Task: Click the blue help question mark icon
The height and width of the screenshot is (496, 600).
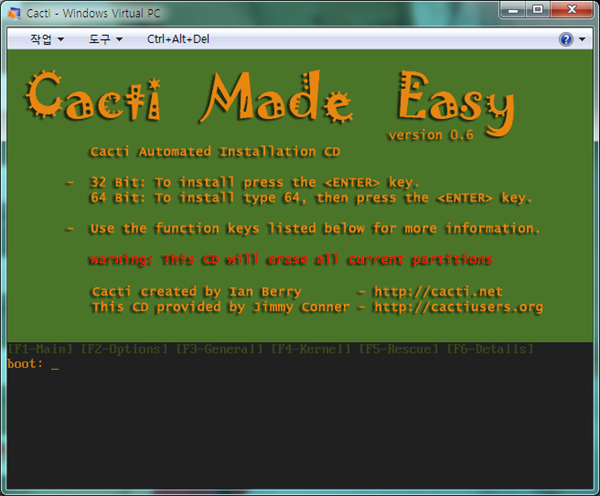Action: (566, 39)
